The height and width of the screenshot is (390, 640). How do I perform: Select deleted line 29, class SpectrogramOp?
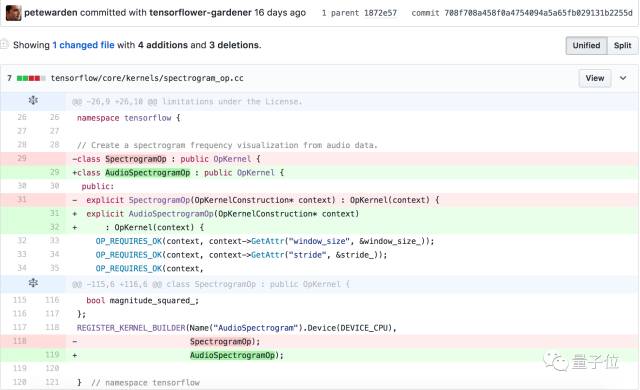tap(320, 159)
